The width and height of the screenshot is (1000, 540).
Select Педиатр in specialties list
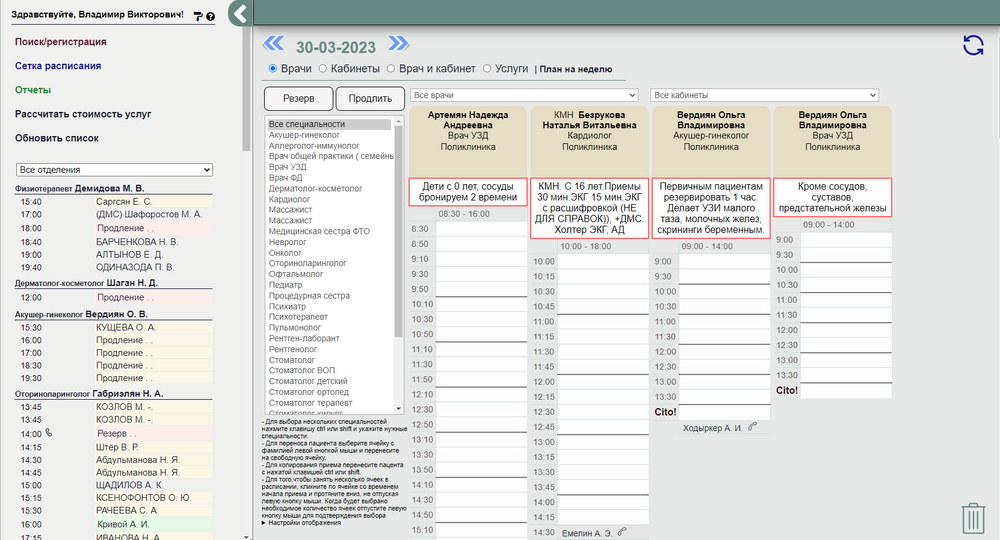click(329, 285)
